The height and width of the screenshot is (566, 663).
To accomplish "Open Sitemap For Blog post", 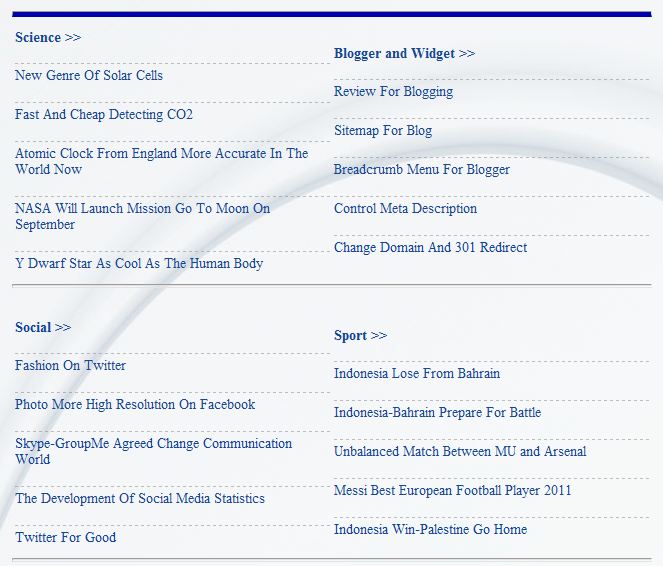I will pyautogui.click(x=383, y=130).
